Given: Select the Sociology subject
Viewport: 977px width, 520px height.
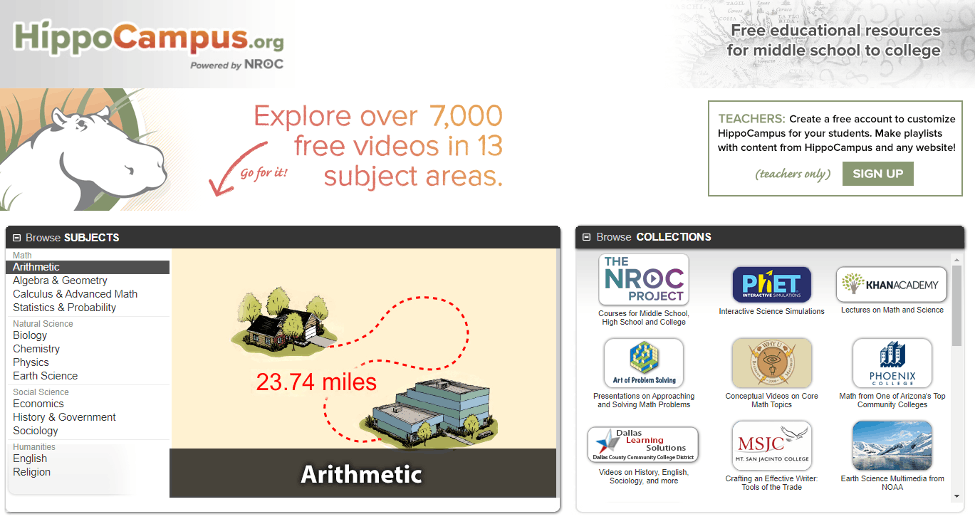Looking at the screenshot, I should coord(35,431).
